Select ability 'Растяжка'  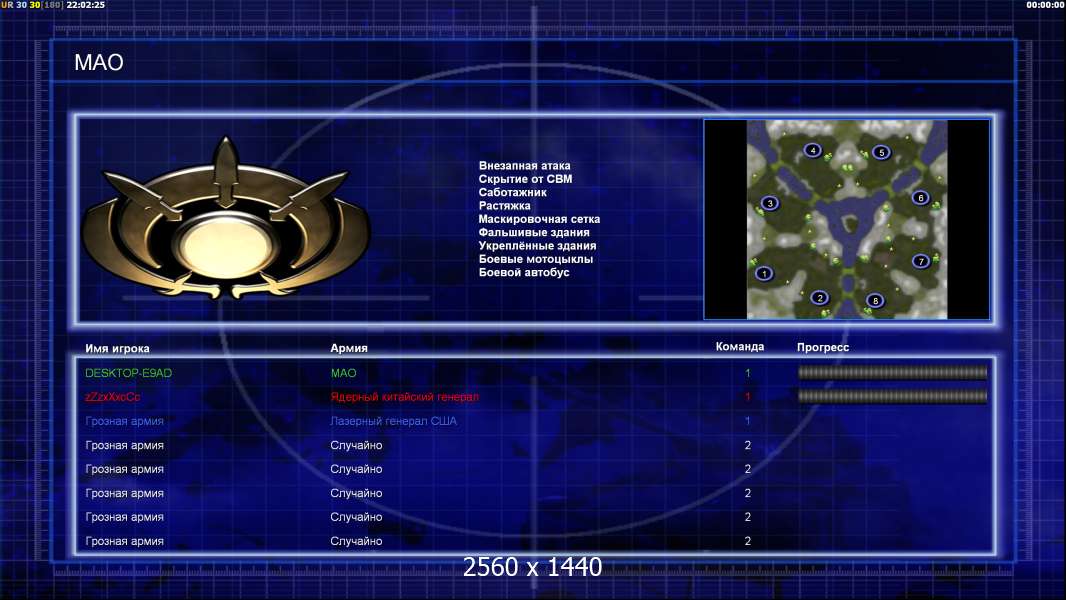tap(504, 206)
